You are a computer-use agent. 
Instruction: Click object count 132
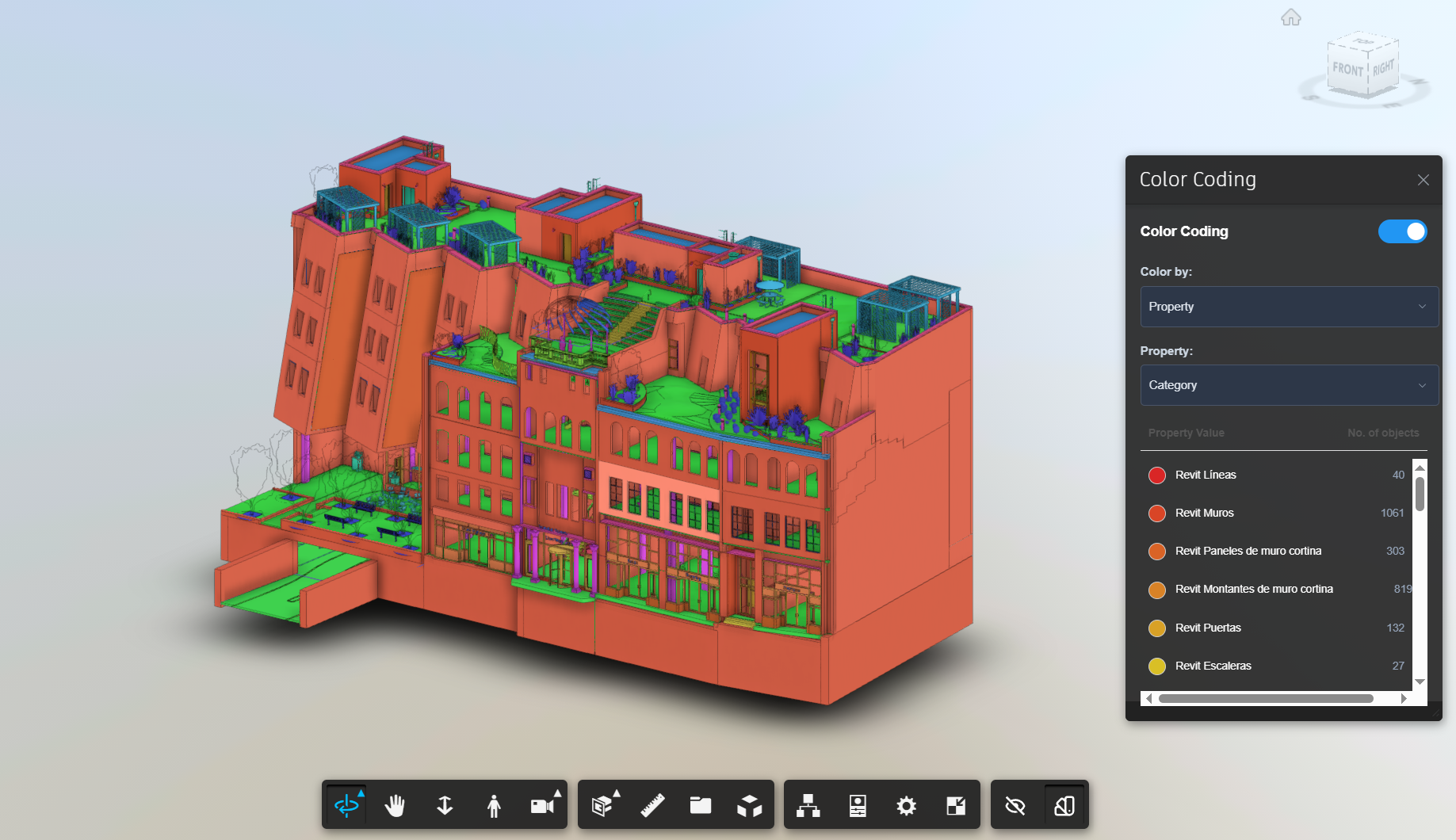(x=1395, y=628)
